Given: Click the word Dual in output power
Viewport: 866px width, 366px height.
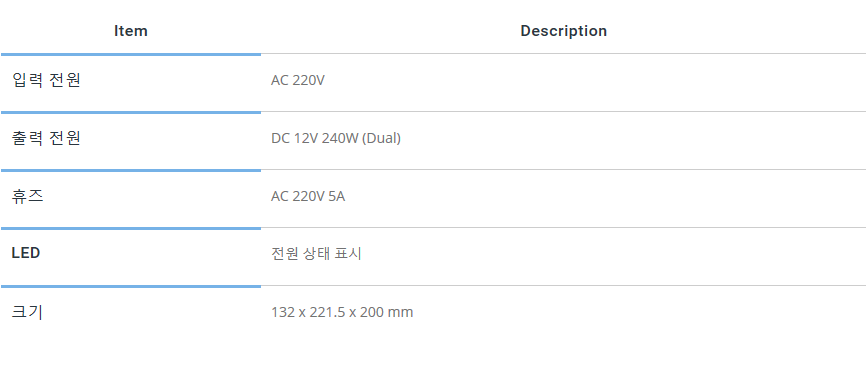Looking at the screenshot, I should (x=381, y=139).
